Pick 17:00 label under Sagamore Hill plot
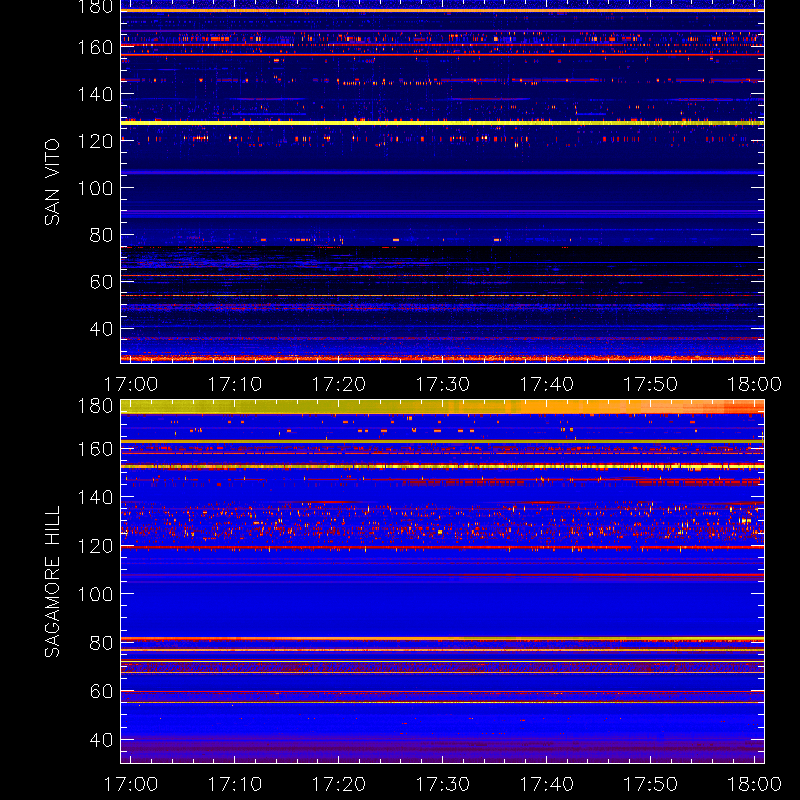800x800 pixels. click(x=131, y=784)
